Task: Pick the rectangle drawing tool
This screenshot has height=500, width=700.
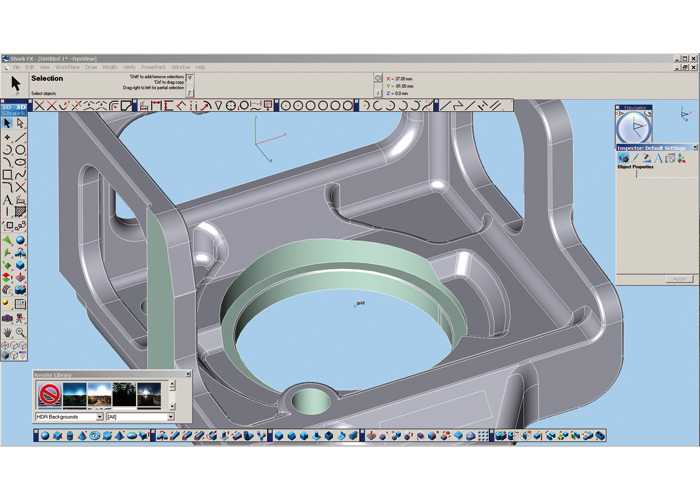Action: click(7, 175)
